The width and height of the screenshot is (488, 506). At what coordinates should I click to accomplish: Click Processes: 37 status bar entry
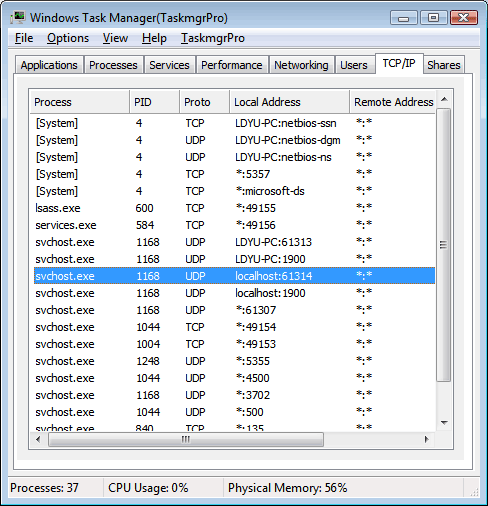pos(44,488)
